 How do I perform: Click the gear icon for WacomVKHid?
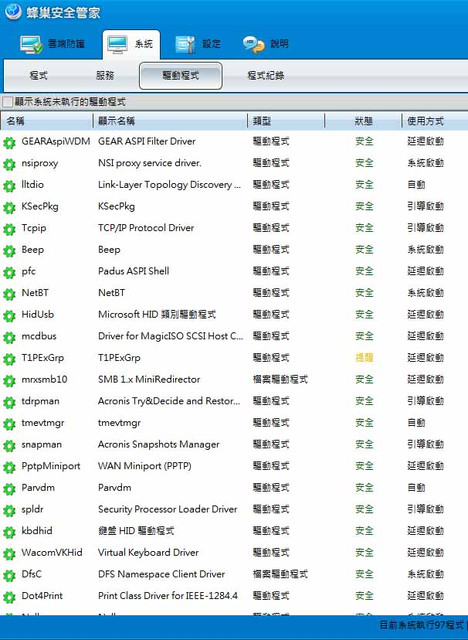9,554
